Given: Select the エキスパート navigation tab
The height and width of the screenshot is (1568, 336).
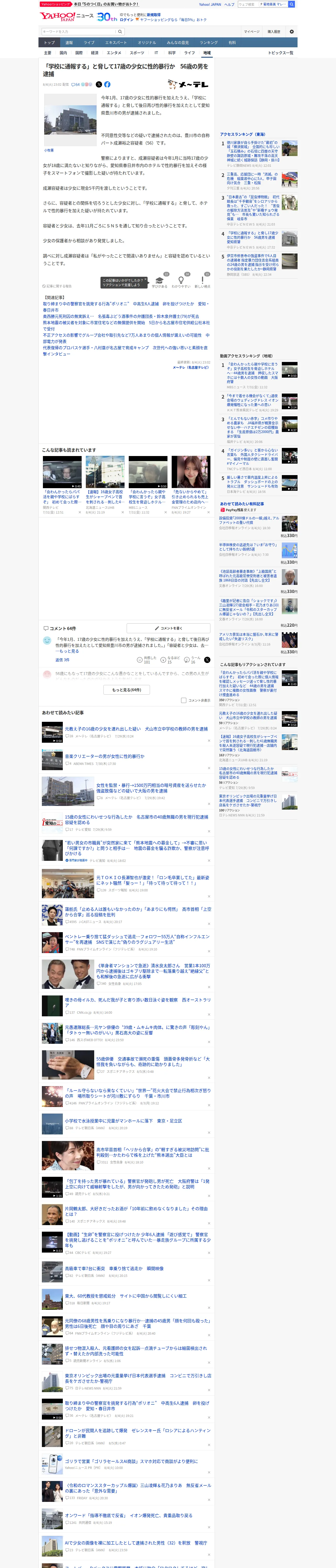Looking at the screenshot, I should coord(116,43).
